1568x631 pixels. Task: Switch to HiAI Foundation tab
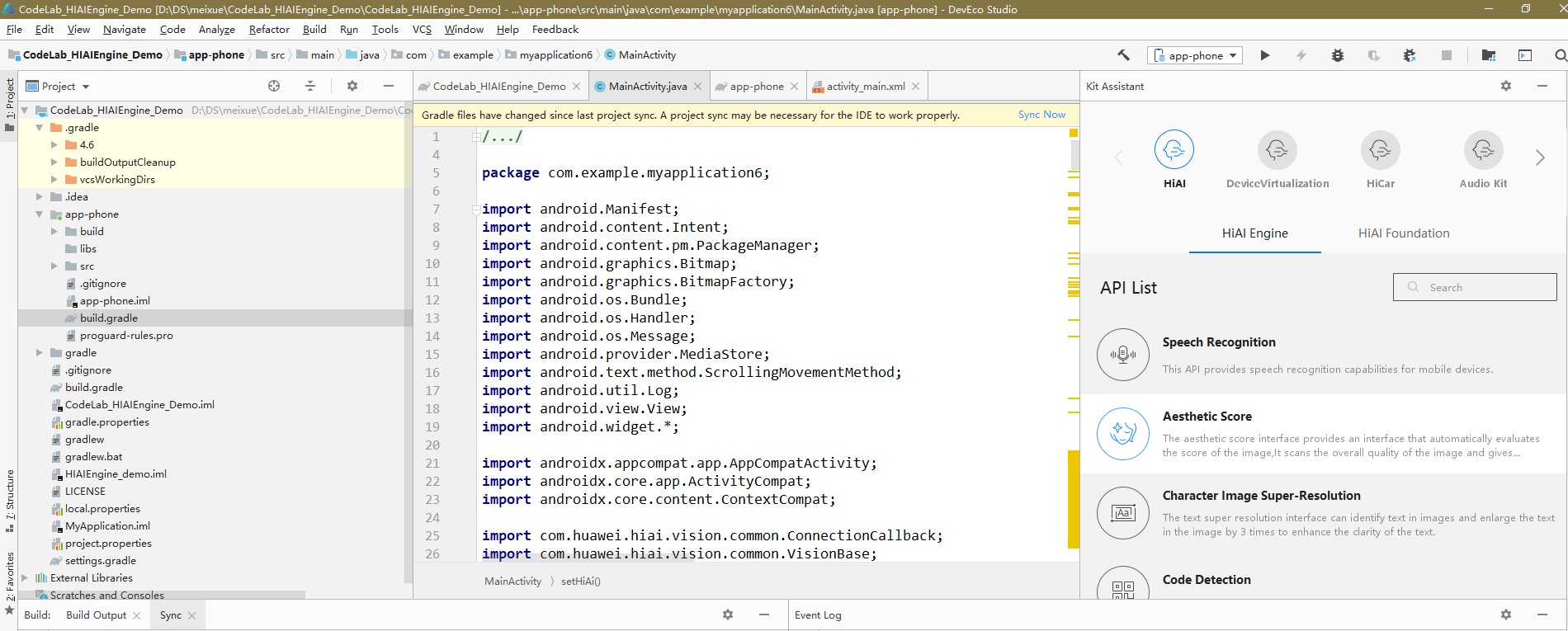click(x=1404, y=233)
